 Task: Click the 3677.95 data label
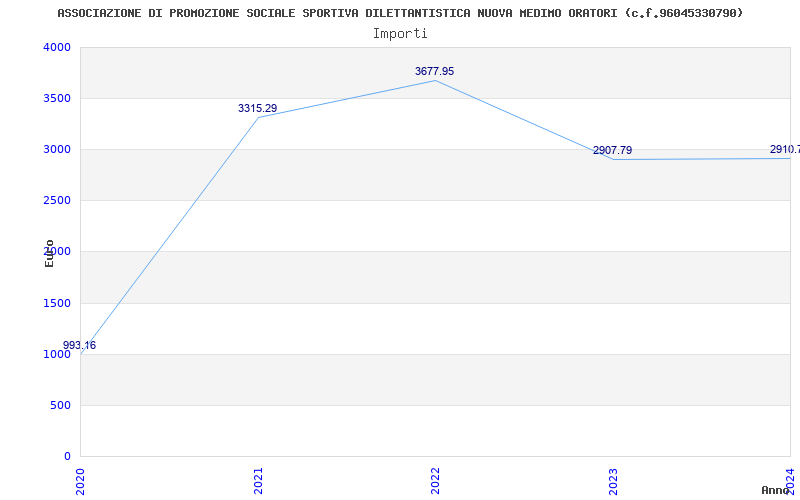click(x=434, y=71)
